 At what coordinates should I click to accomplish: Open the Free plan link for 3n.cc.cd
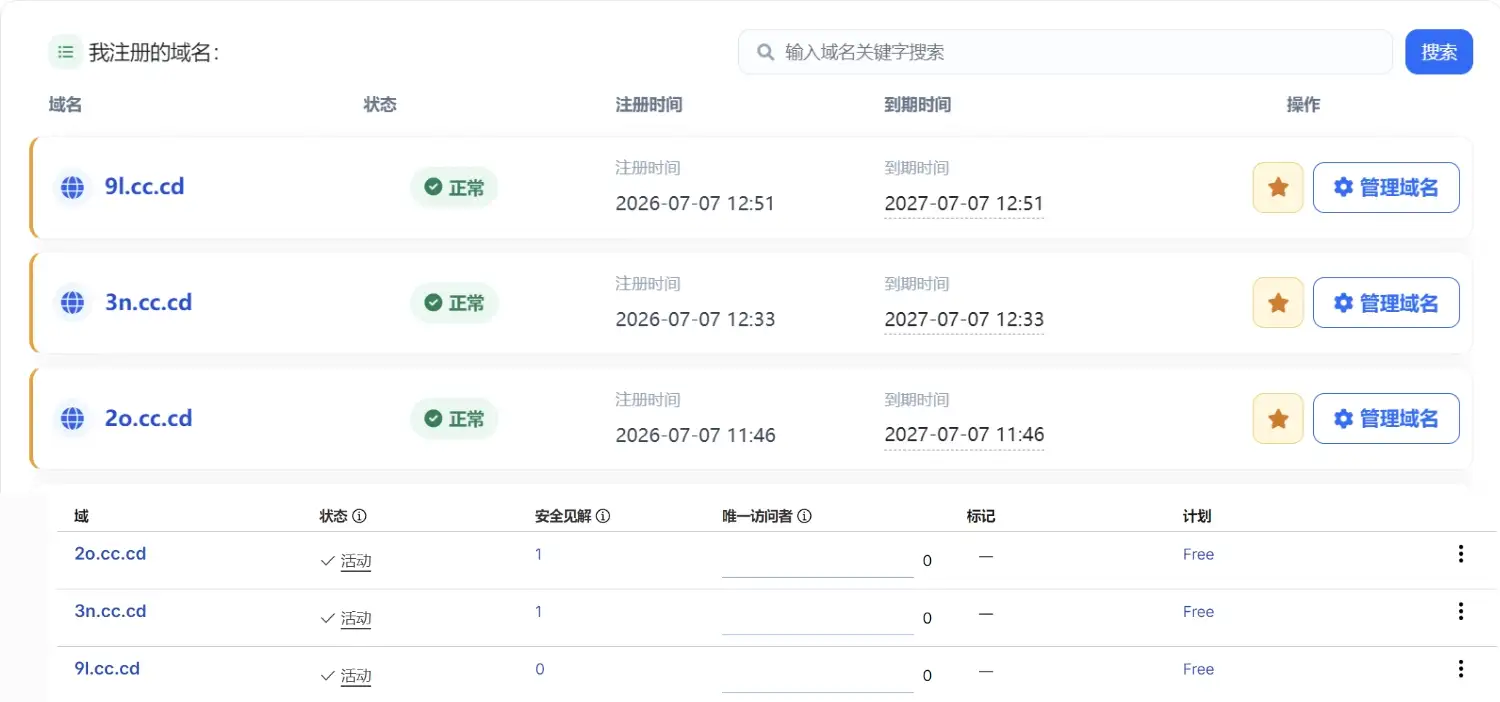click(x=1198, y=612)
